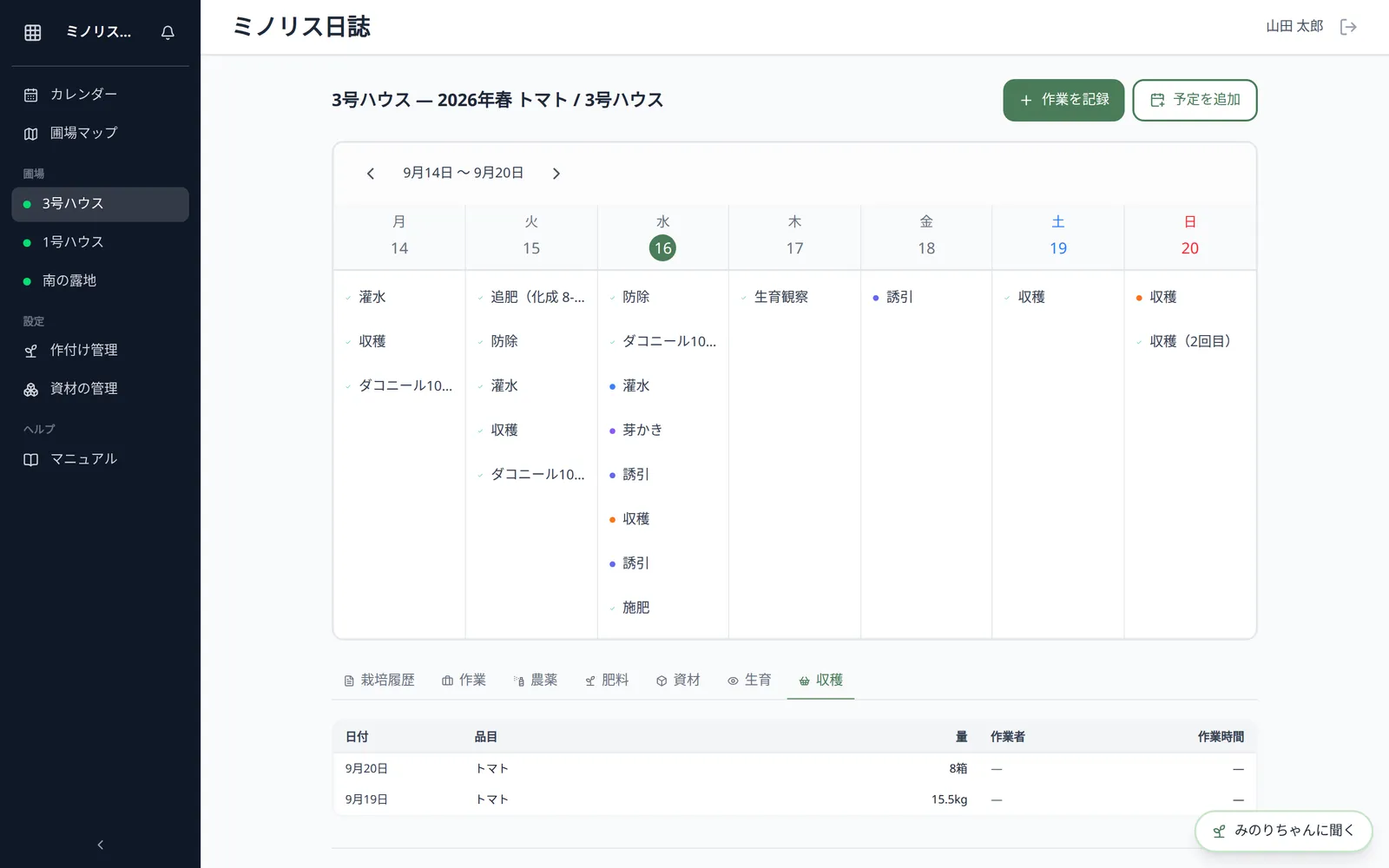Open 収穫（2回目） entry on Sunday
This screenshot has height=868, width=1389.
coord(1190,342)
